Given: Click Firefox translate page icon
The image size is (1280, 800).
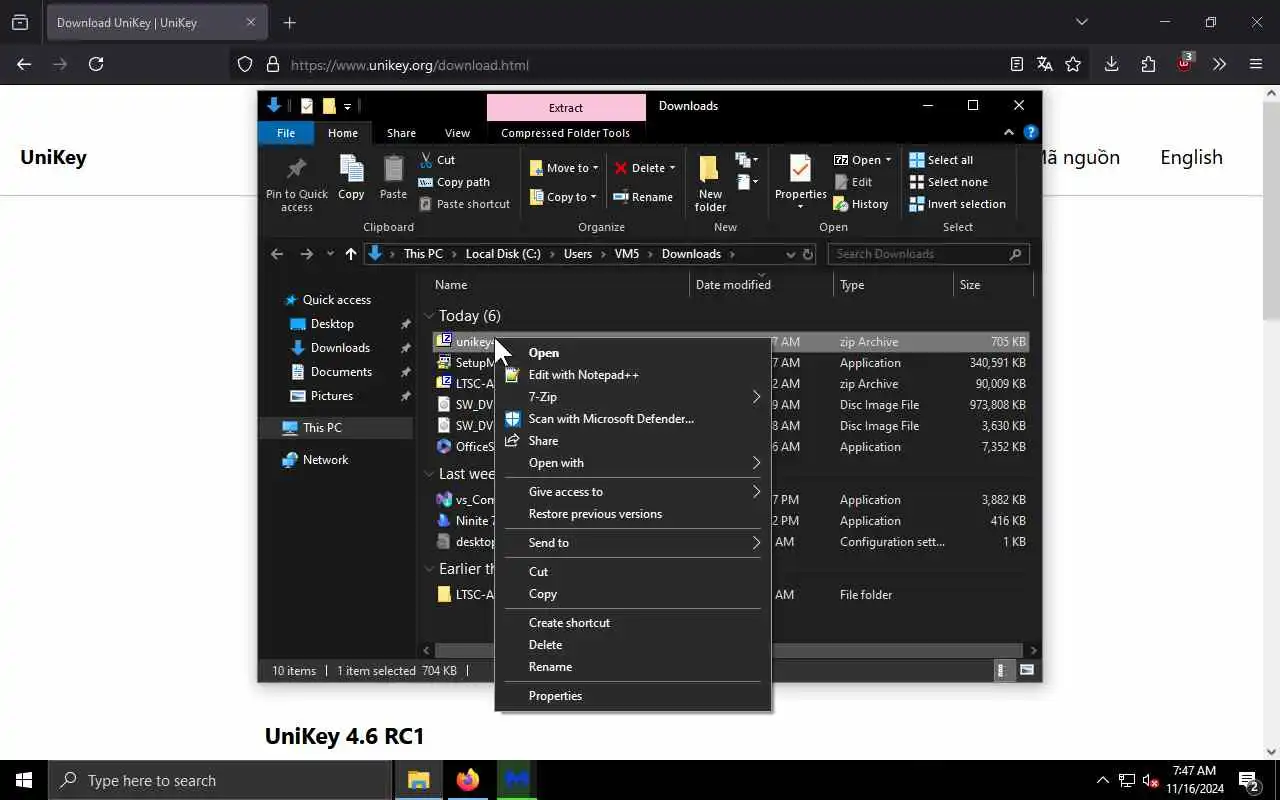Looking at the screenshot, I should tap(1045, 64).
